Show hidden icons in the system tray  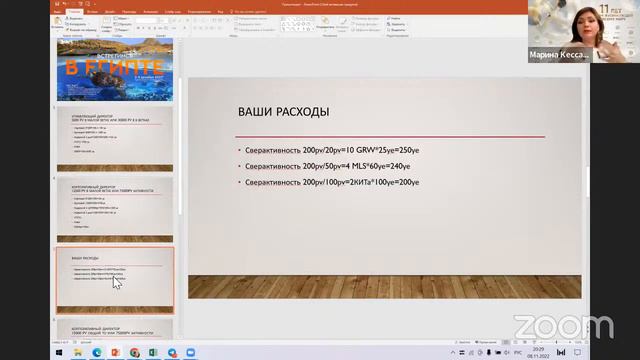453,353
